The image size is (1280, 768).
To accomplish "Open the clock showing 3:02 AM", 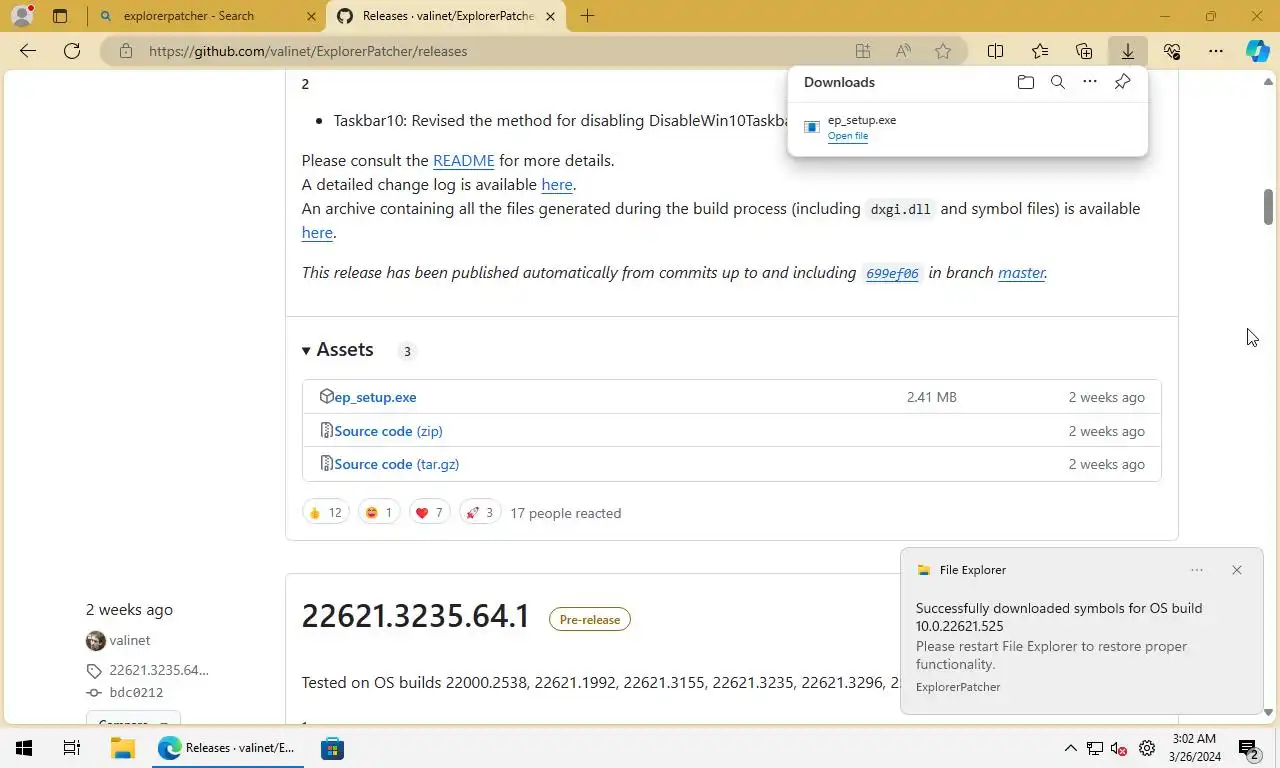I will [x=1194, y=748].
